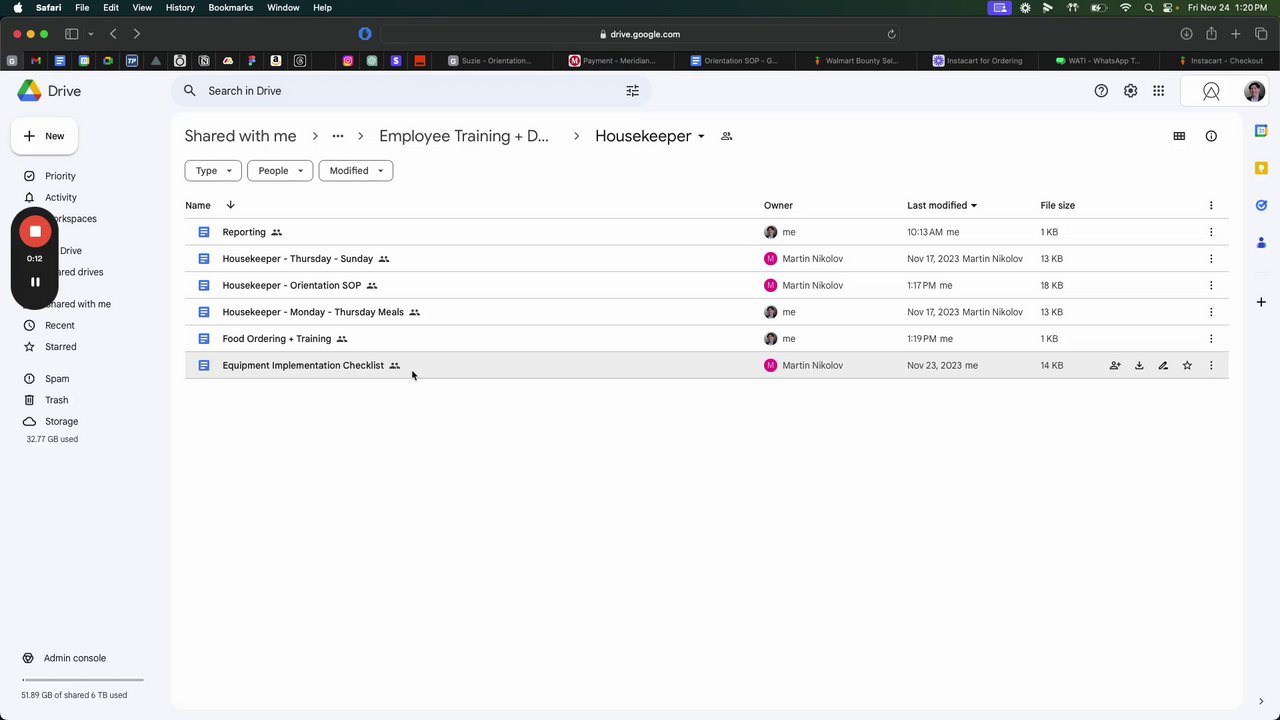Go to the Google Drive home logo
The height and width of the screenshot is (720, 1280).
point(49,91)
